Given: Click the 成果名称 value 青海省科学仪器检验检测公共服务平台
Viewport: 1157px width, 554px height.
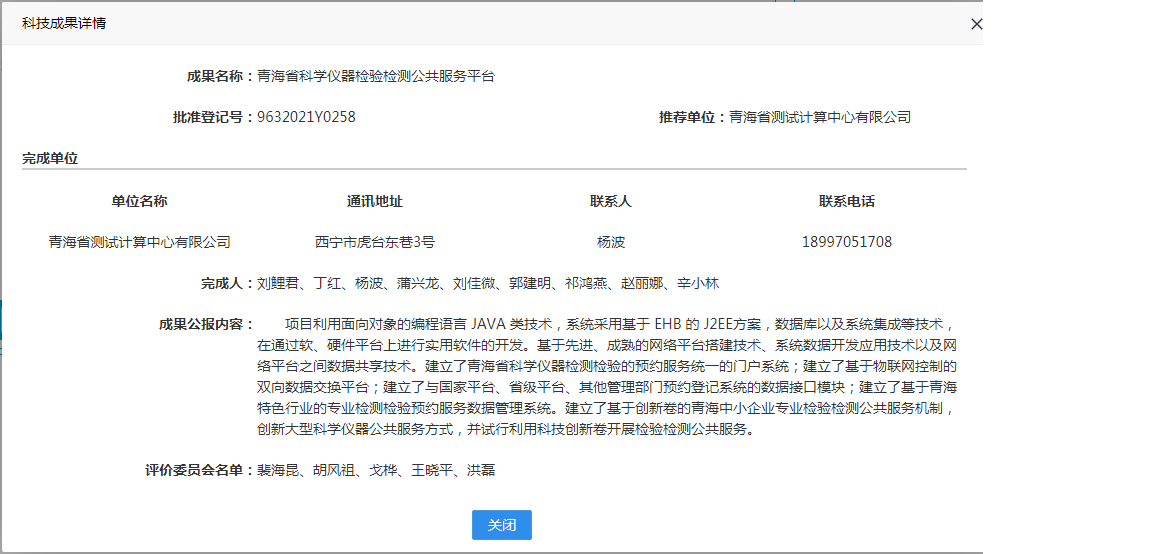Looking at the screenshot, I should [x=375, y=76].
